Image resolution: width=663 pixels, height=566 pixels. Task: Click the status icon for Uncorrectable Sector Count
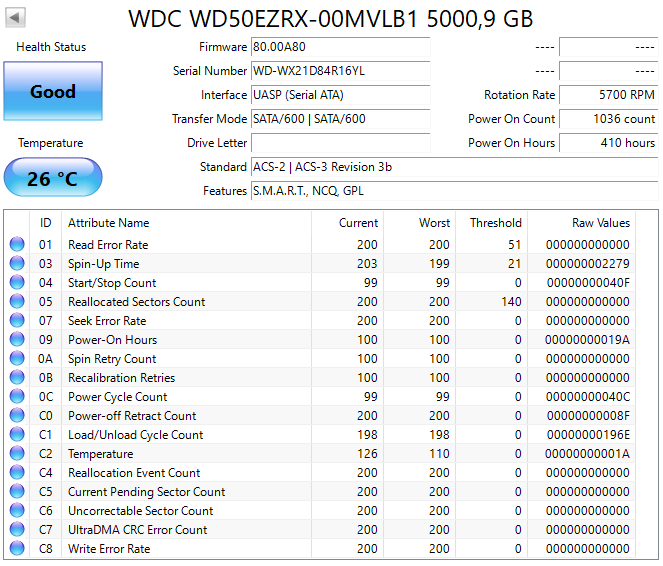[x=17, y=511]
